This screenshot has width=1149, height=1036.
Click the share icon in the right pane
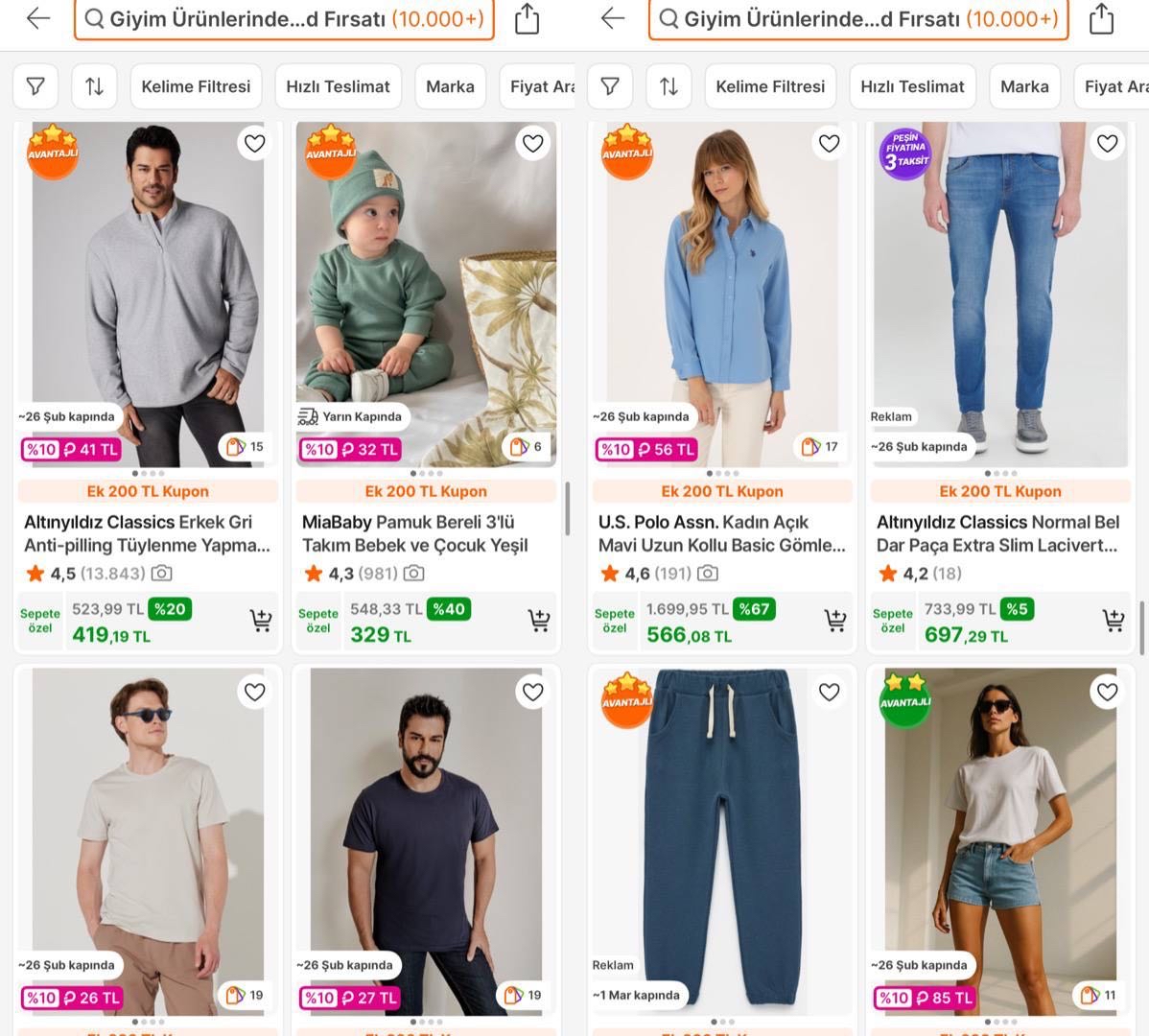(1101, 18)
